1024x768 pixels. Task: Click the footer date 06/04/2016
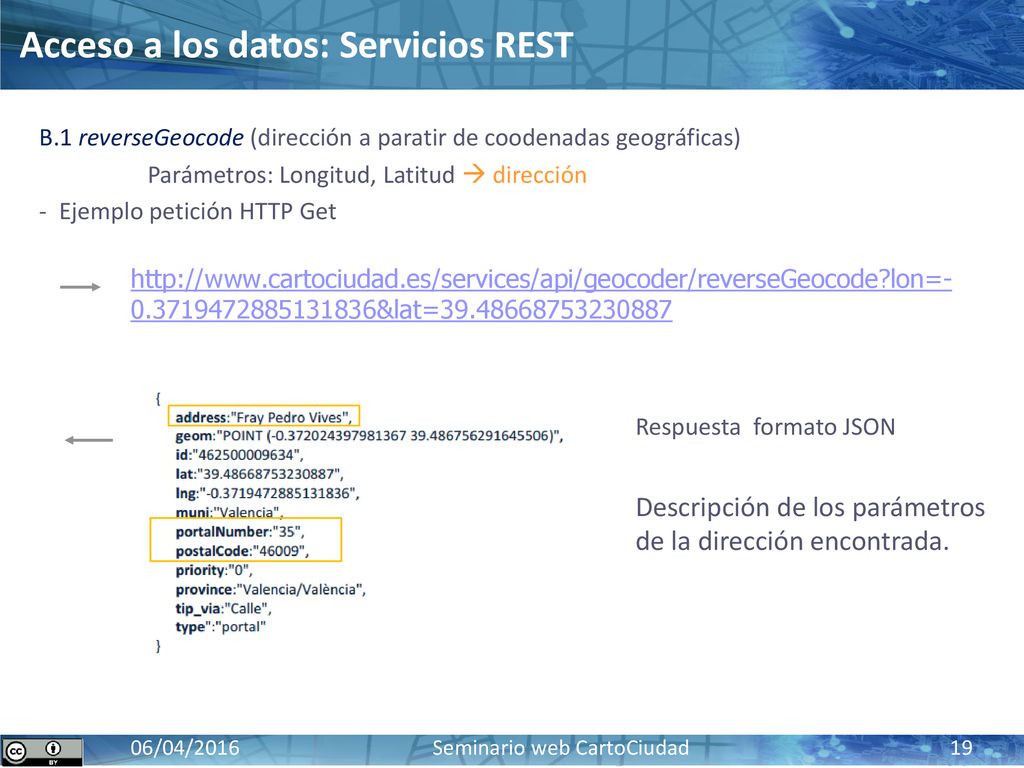coord(185,748)
